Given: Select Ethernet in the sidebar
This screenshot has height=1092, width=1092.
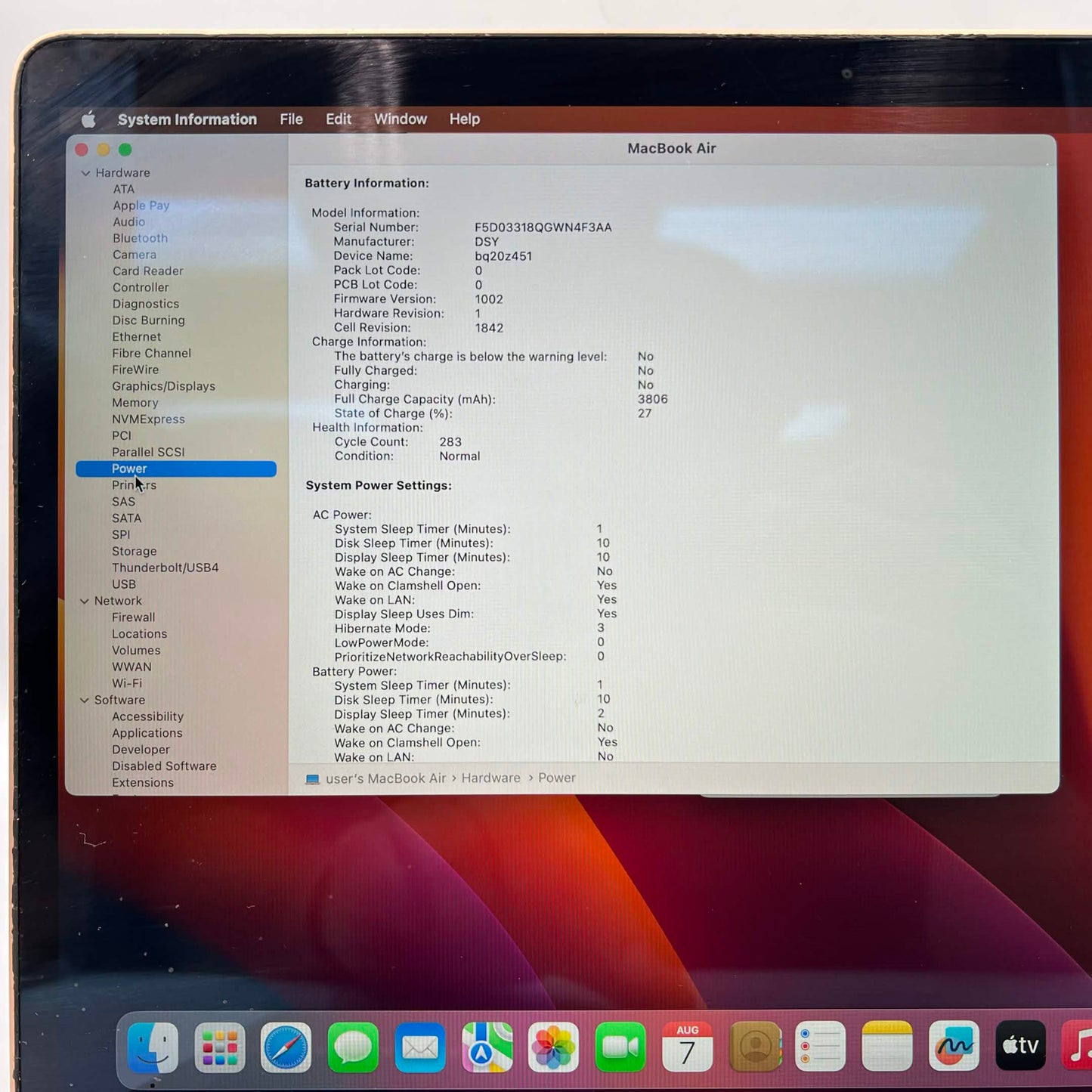Looking at the screenshot, I should tap(137, 337).
